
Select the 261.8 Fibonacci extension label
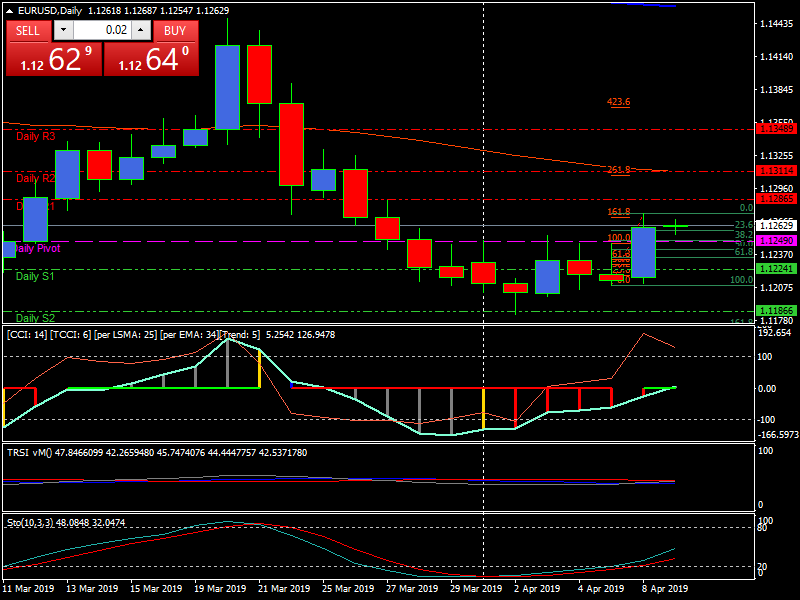pyautogui.click(x=619, y=170)
